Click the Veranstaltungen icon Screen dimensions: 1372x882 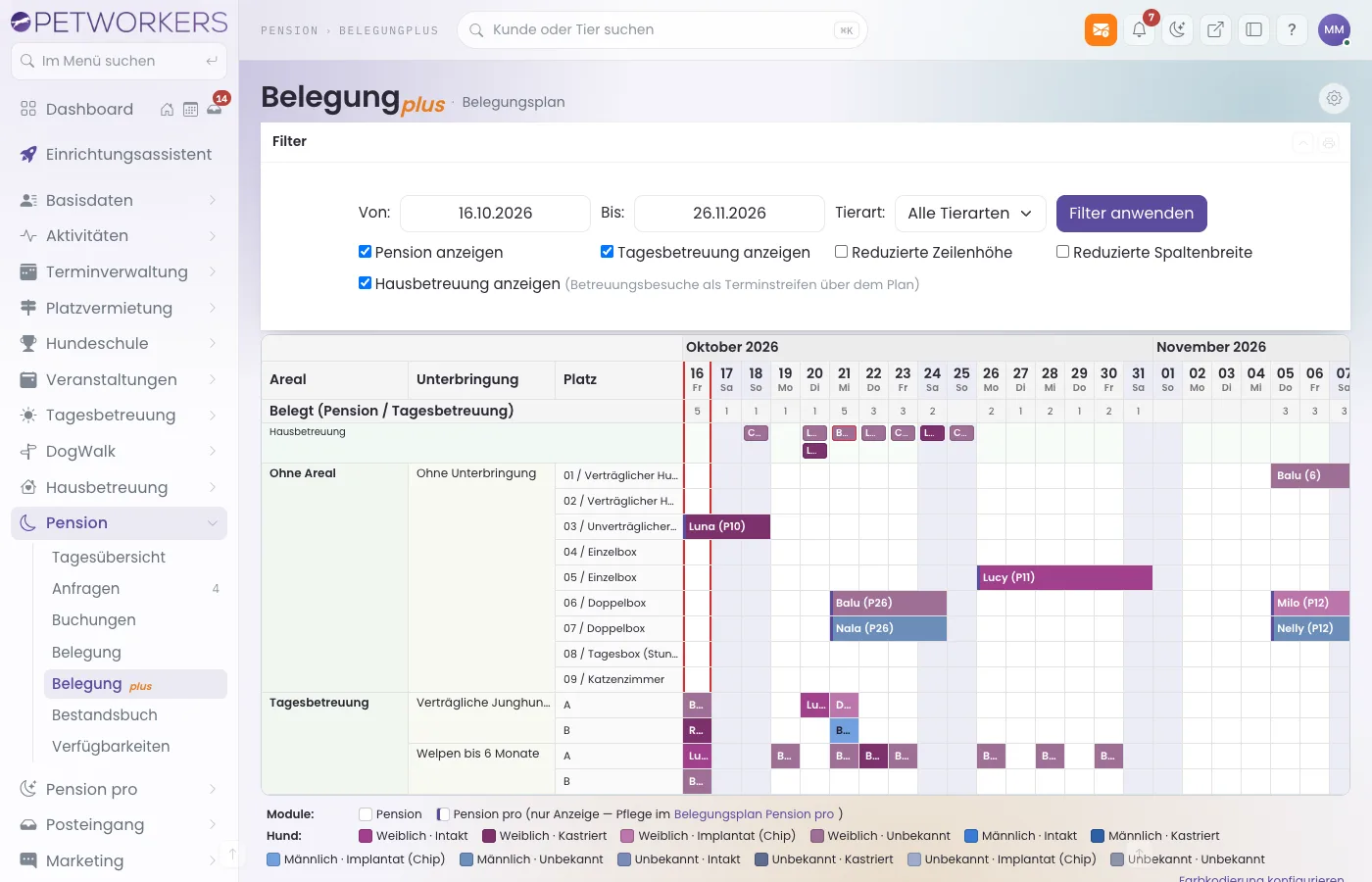[x=28, y=379]
